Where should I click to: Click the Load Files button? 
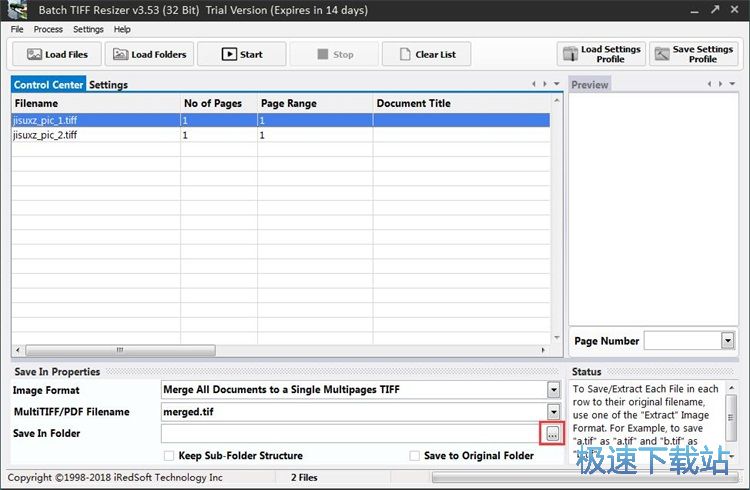pyautogui.click(x=57, y=54)
